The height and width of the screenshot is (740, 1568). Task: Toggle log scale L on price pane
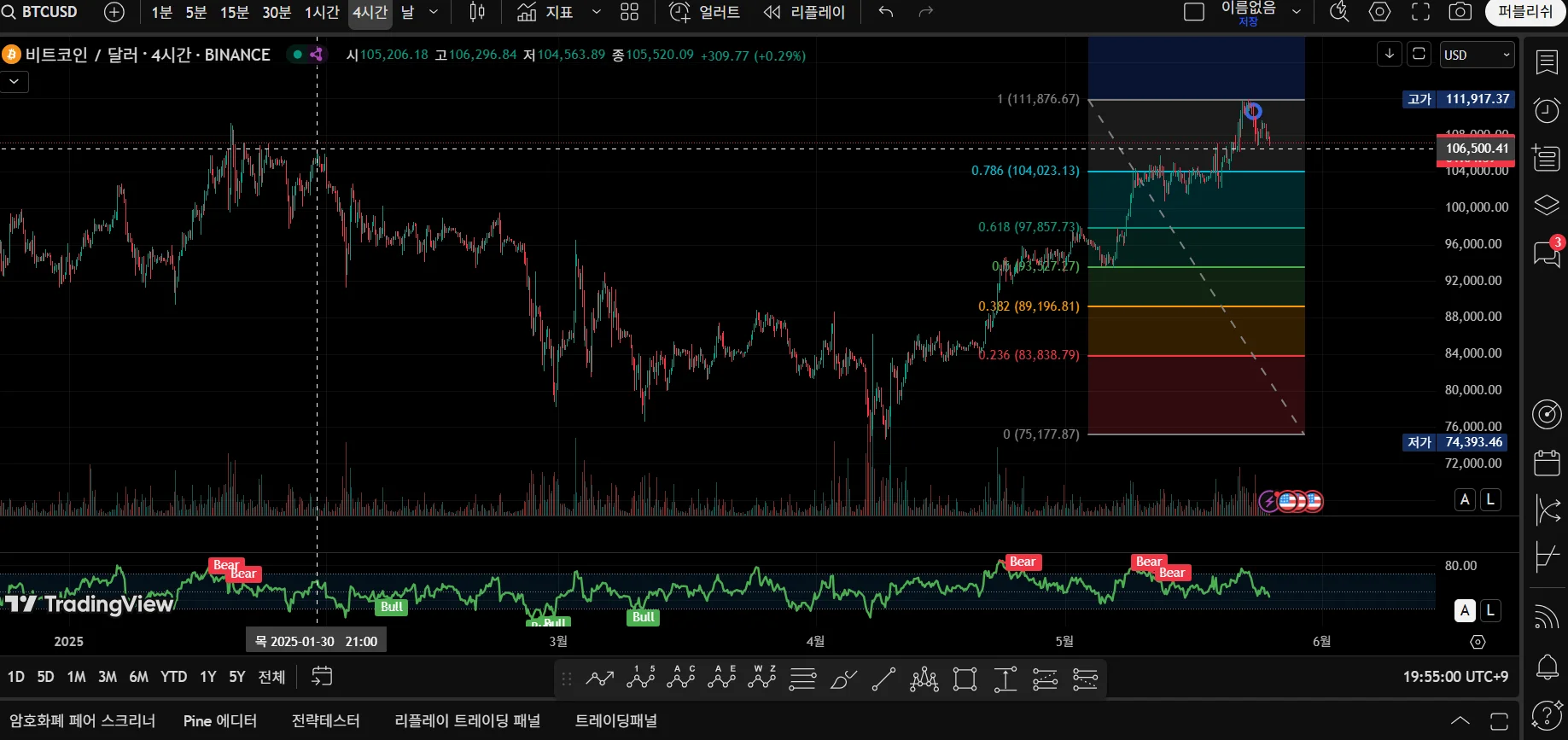coord(1490,499)
